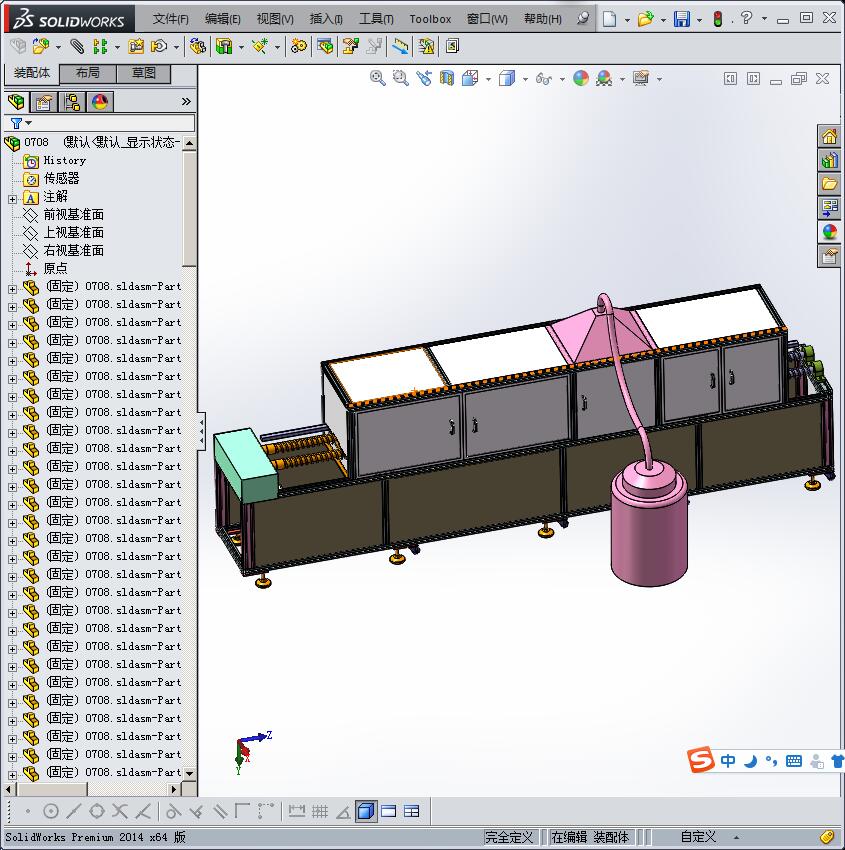Click the New document icon
The height and width of the screenshot is (850, 845).
[x=610, y=20]
